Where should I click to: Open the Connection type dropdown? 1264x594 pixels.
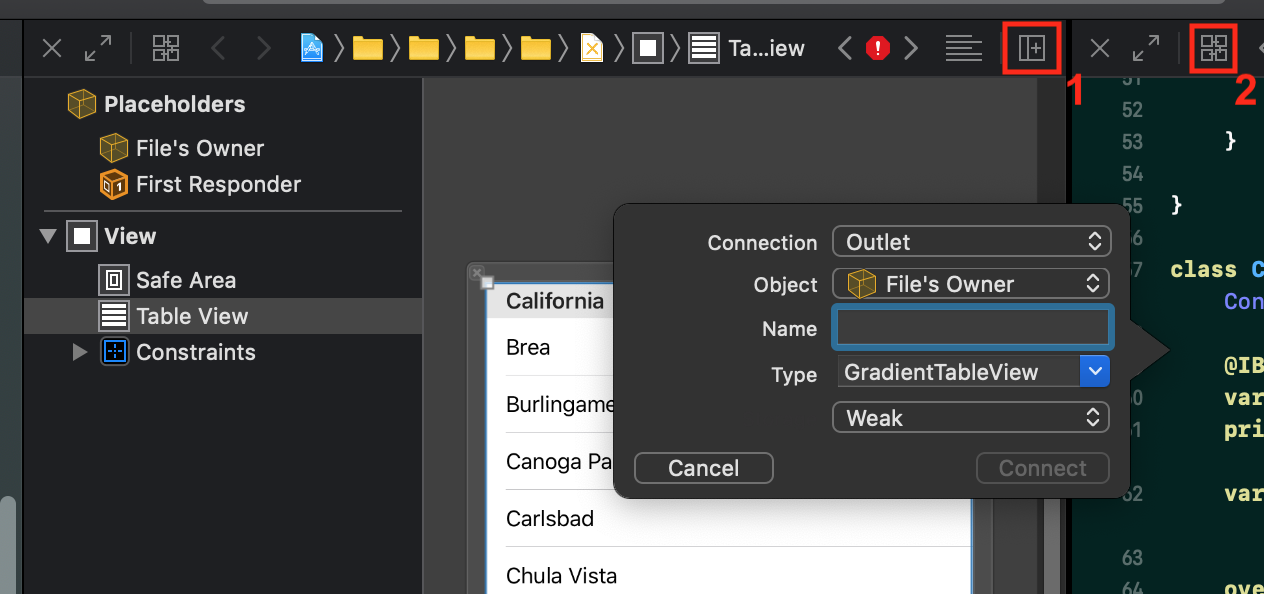(971, 242)
